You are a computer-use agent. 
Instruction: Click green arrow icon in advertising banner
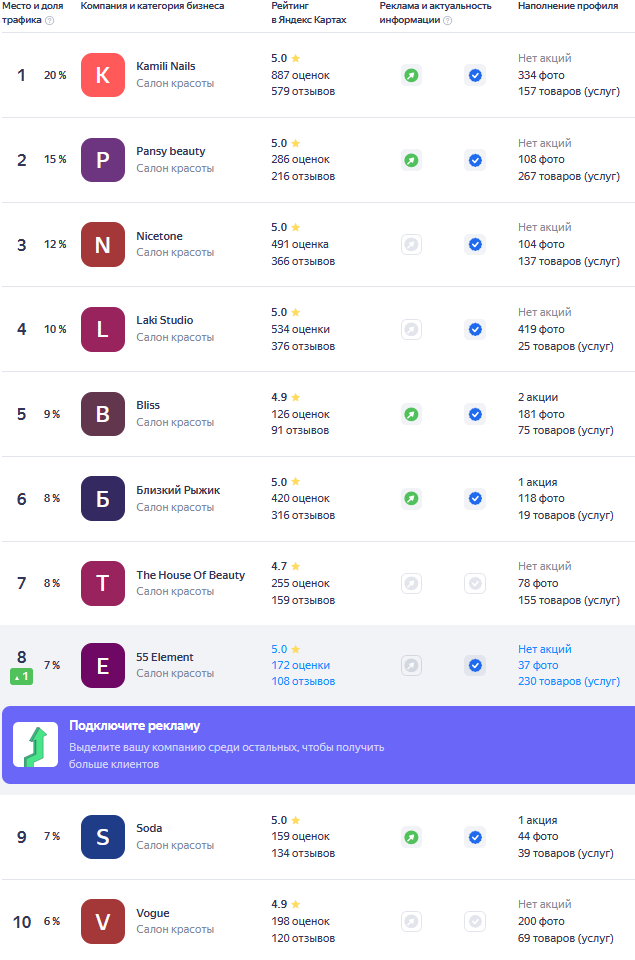[x=36, y=744]
